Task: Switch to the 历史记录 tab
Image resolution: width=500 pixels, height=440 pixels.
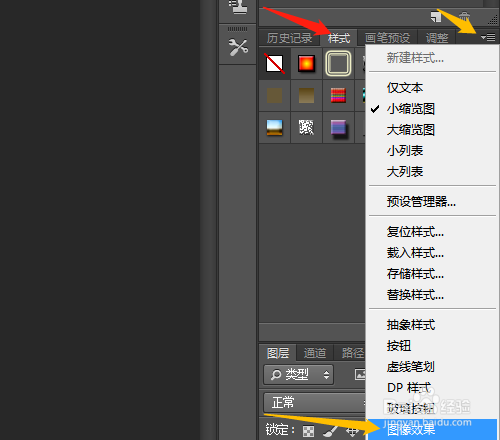Action: (289, 38)
